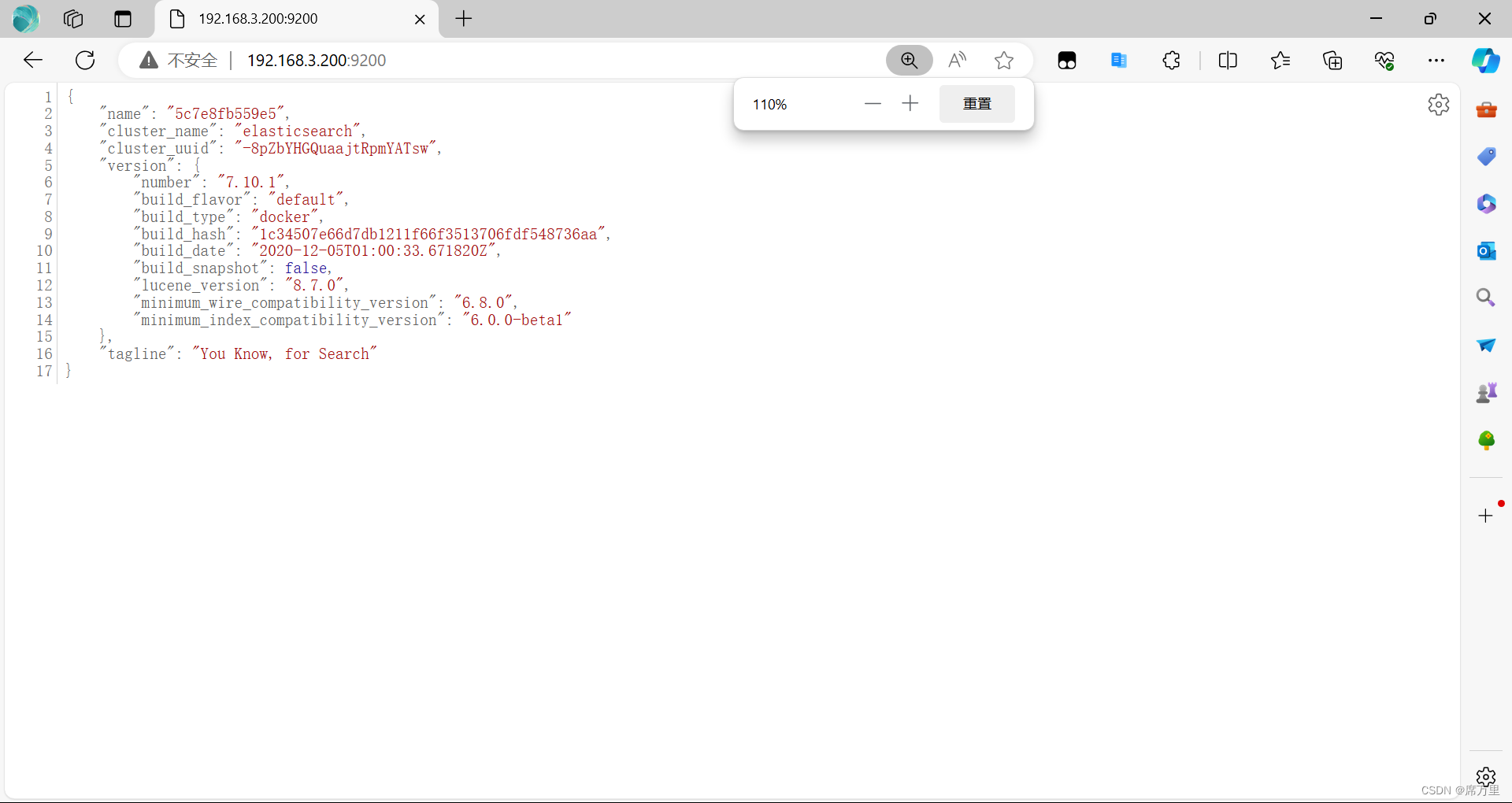Click the minimum_wire_compatibility_version value "6.8.0"
1512x803 pixels.
(484, 303)
